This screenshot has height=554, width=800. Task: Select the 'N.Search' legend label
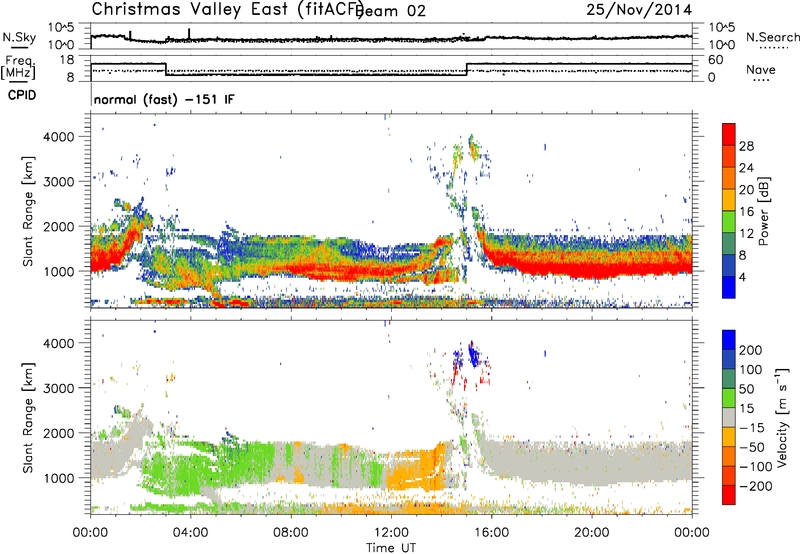pos(772,37)
